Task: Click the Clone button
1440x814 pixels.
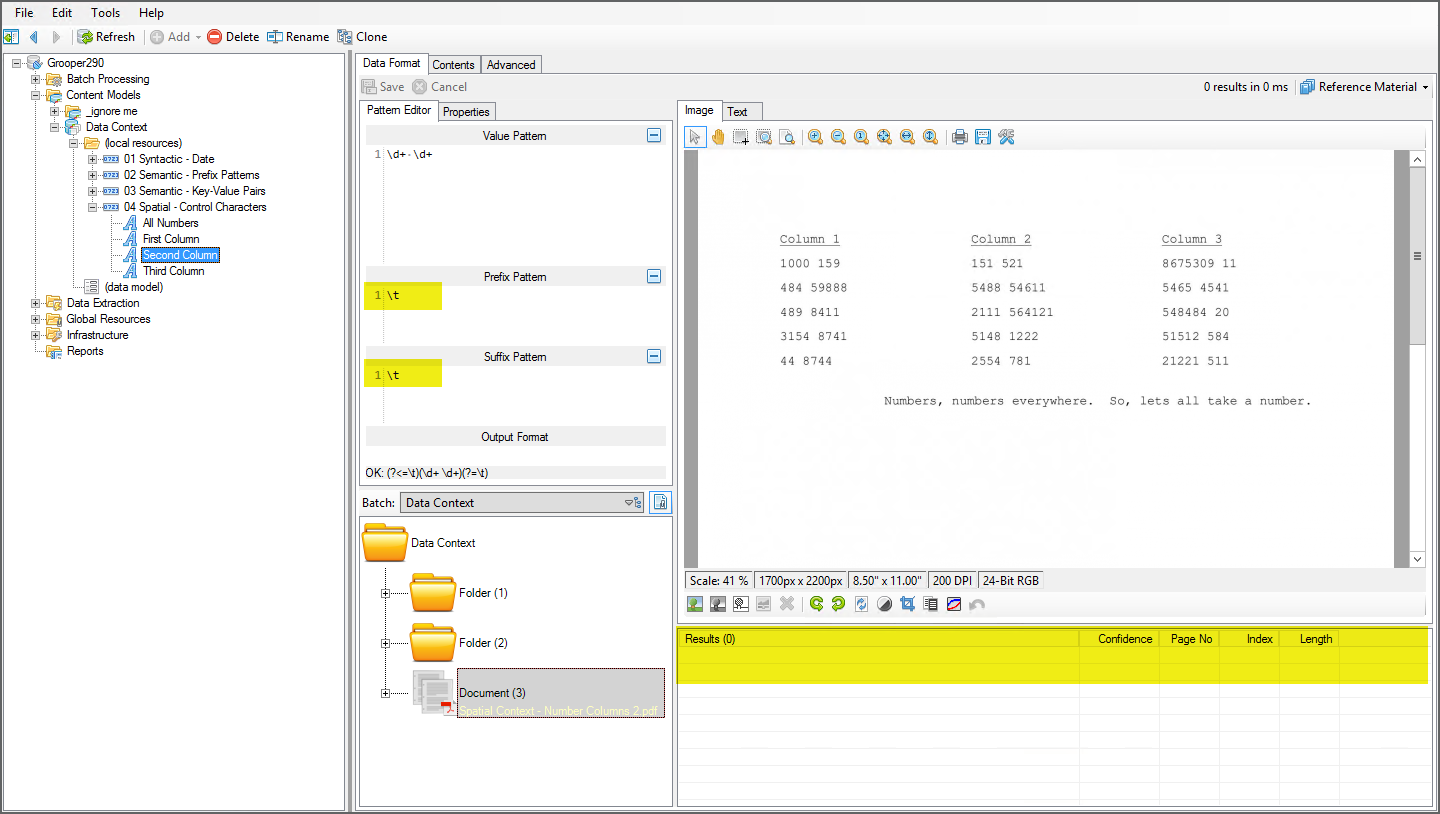Action: point(362,37)
